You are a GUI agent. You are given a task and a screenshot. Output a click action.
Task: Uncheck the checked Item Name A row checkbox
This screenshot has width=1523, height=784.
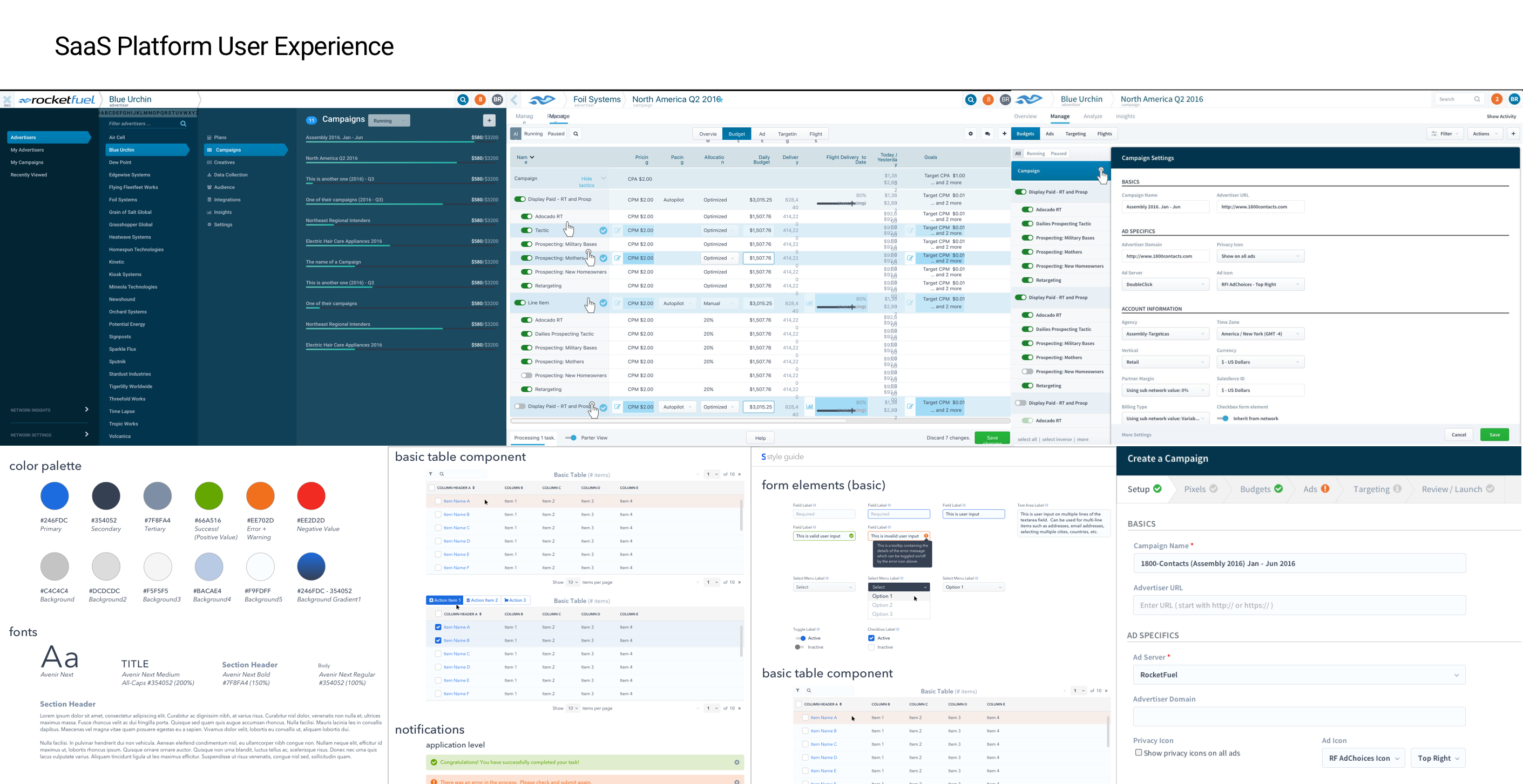click(438, 627)
